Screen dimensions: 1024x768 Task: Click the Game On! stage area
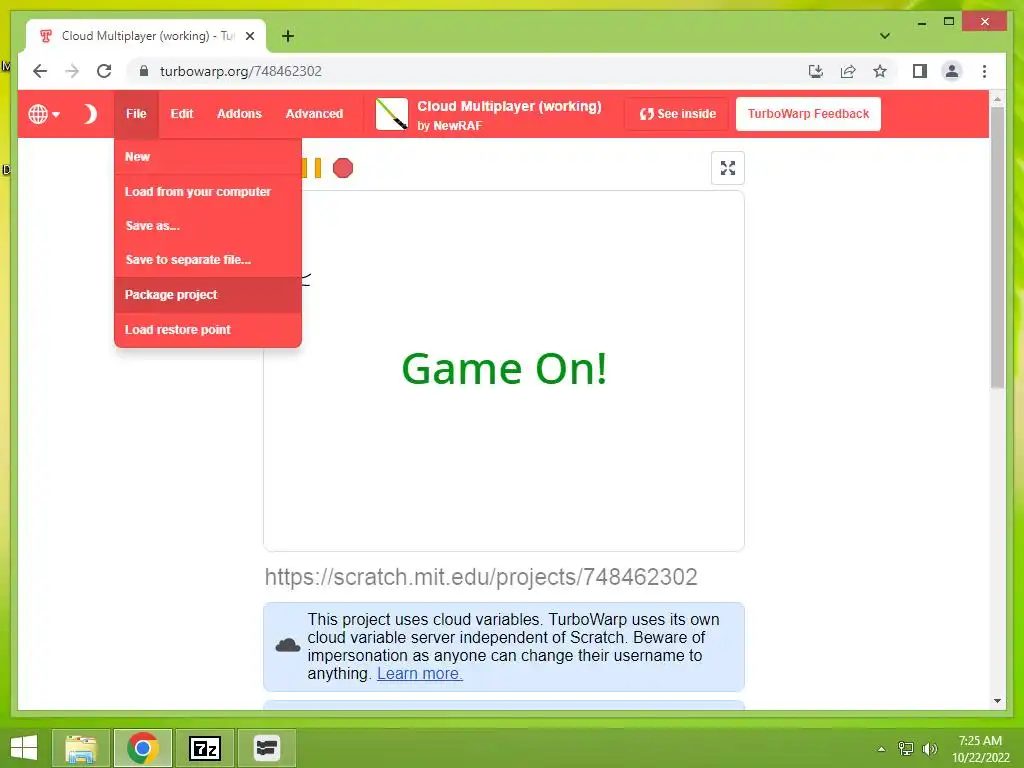(x=504, y=370)
